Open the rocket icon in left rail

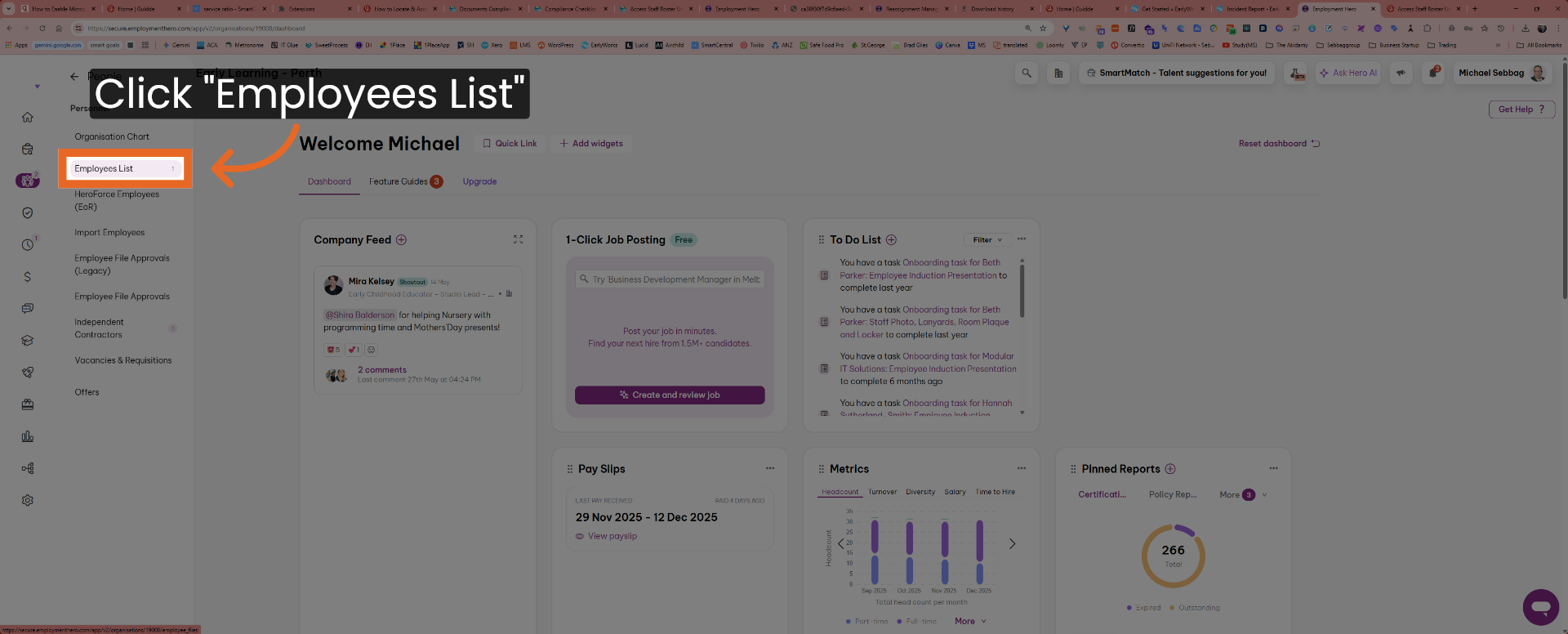coord(28,372)
